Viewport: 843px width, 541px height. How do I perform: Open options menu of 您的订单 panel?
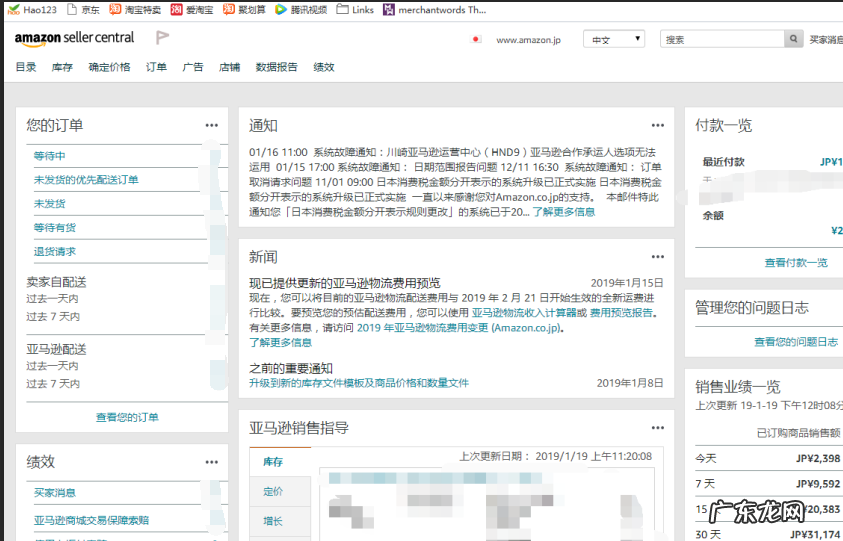[212, 125]
